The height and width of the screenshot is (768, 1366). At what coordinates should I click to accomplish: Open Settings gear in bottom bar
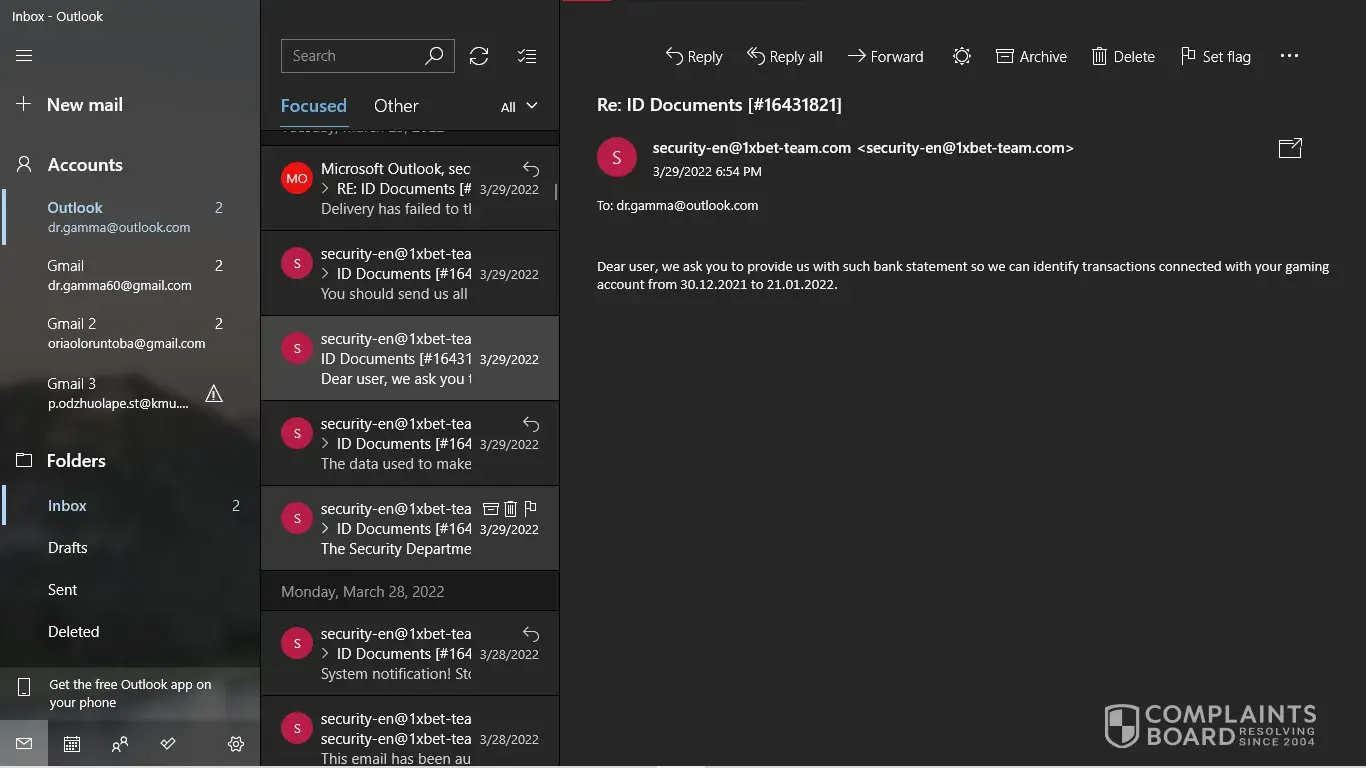[x=236, y=744]
